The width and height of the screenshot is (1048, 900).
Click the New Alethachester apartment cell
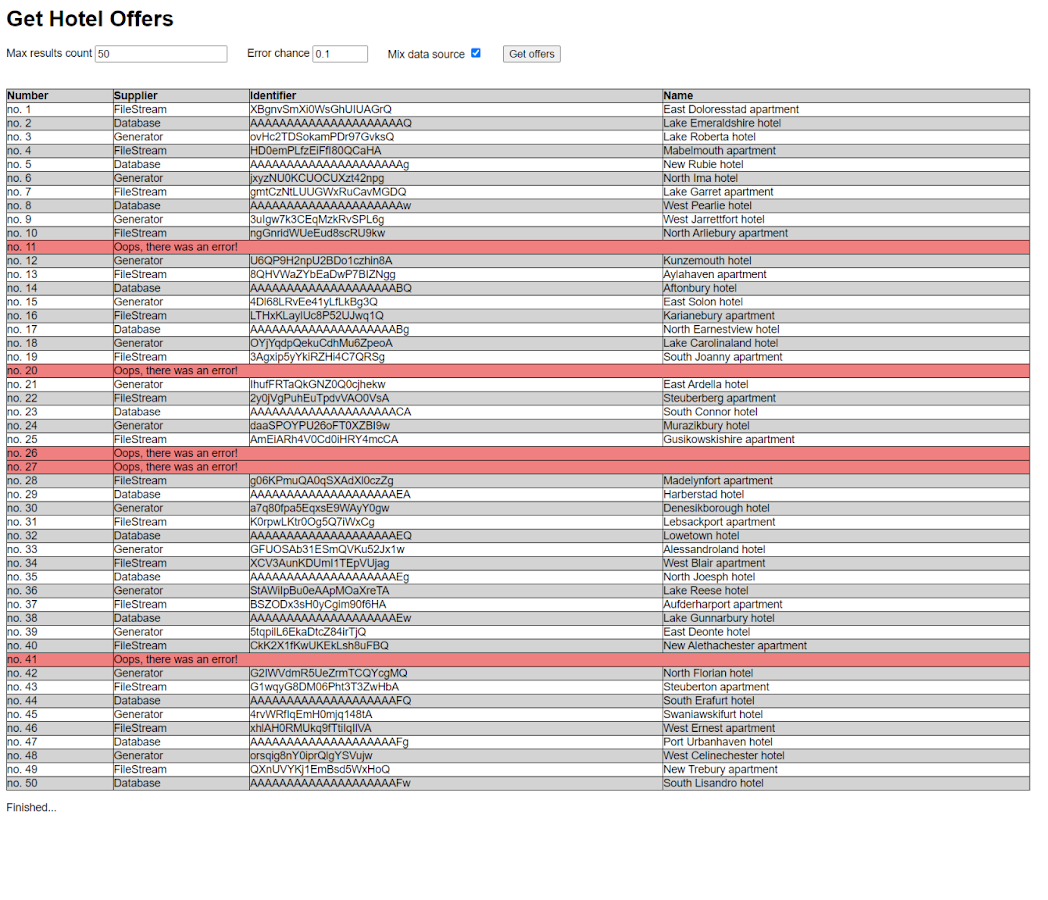click(735, 646)
